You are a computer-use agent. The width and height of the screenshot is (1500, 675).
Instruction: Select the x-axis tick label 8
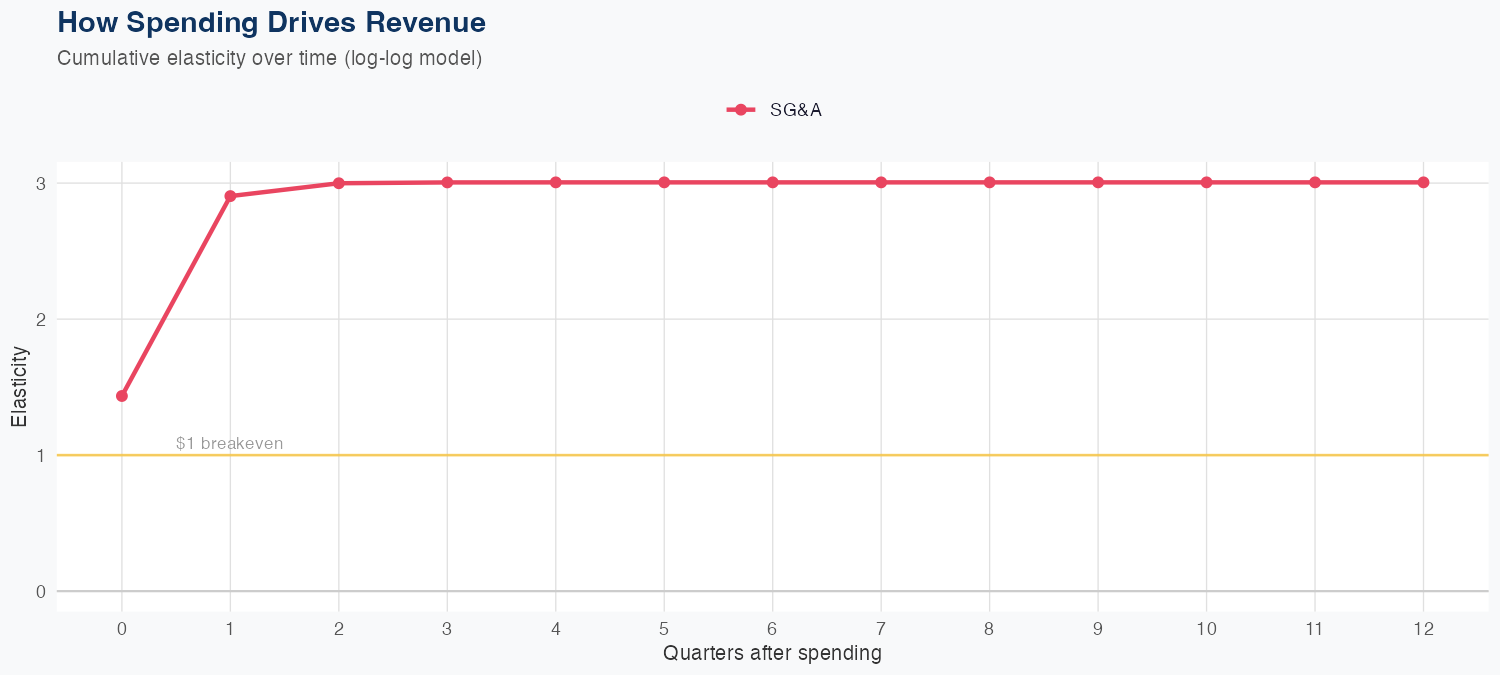click(x=989, y=629)
